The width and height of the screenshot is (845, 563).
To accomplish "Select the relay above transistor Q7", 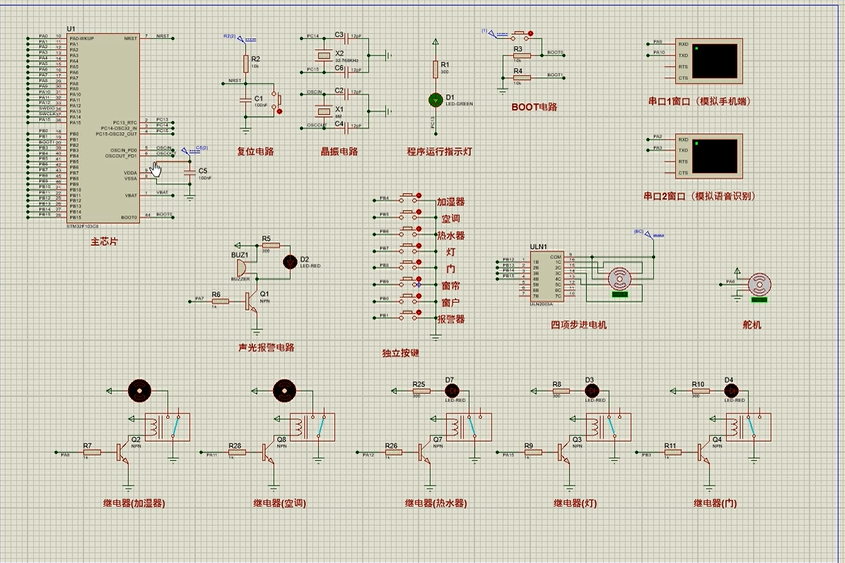I will pos(469,427).
